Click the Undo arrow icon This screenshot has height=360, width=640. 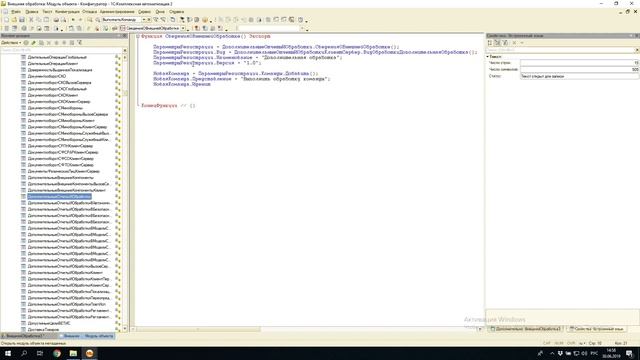click(x=73, y=20)
